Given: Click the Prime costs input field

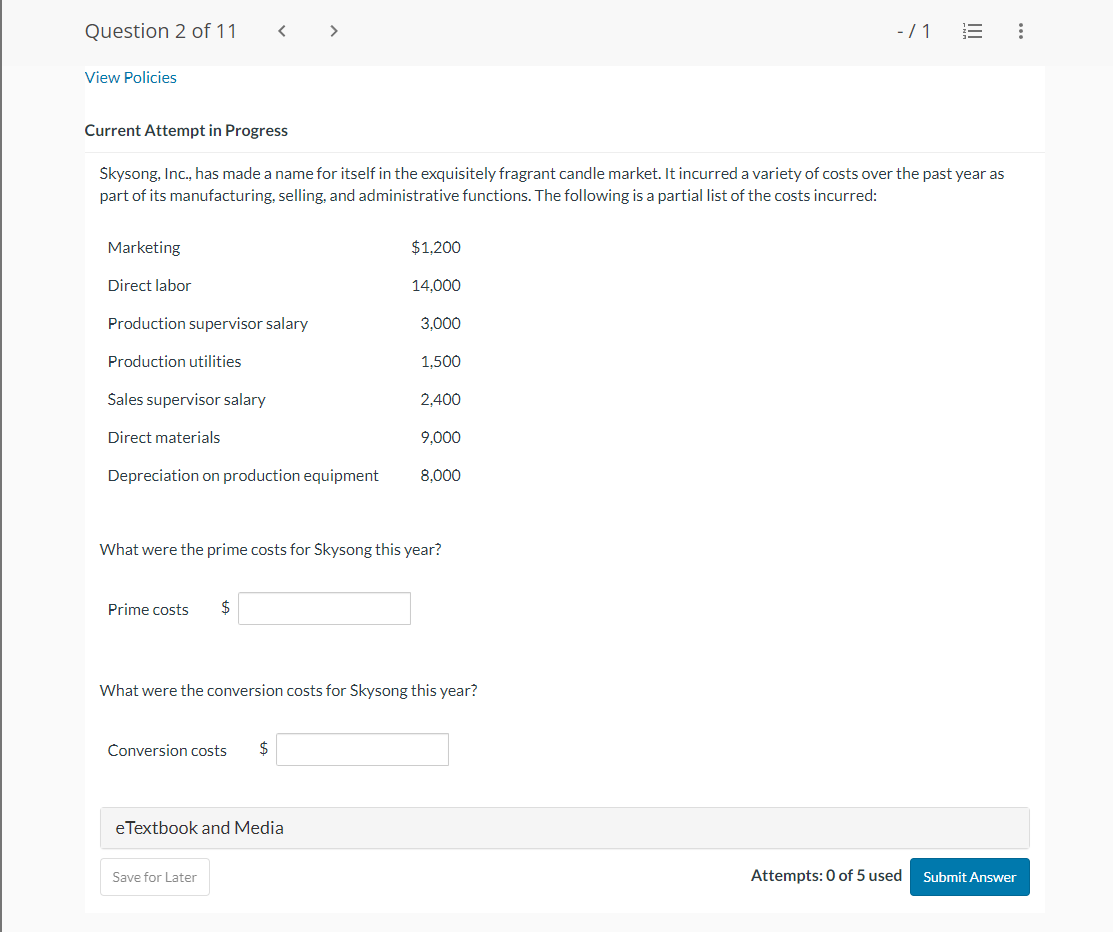Looking at the screenshot, I should 324,608.
